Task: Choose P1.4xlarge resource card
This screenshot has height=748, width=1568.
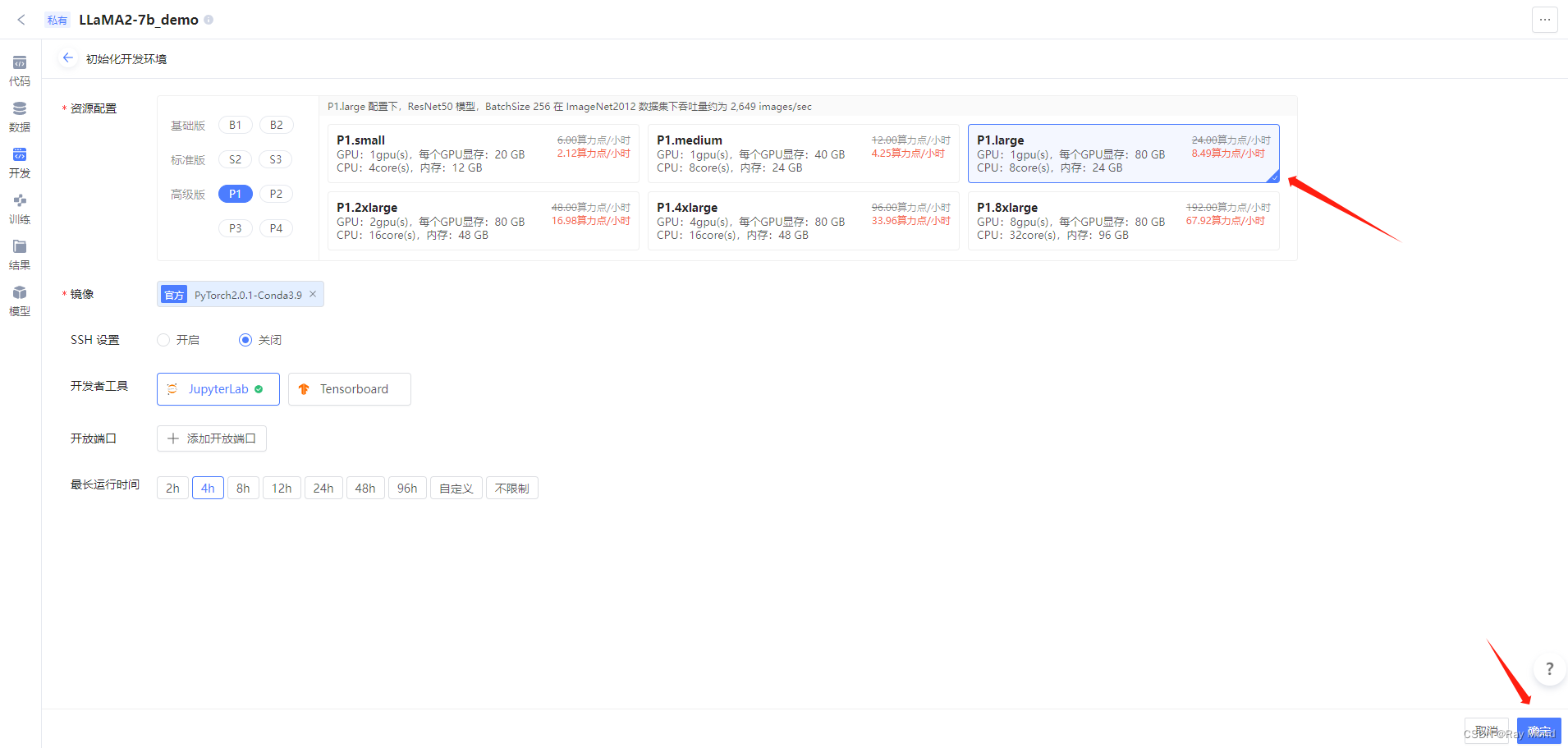Action: pos(804,221)
